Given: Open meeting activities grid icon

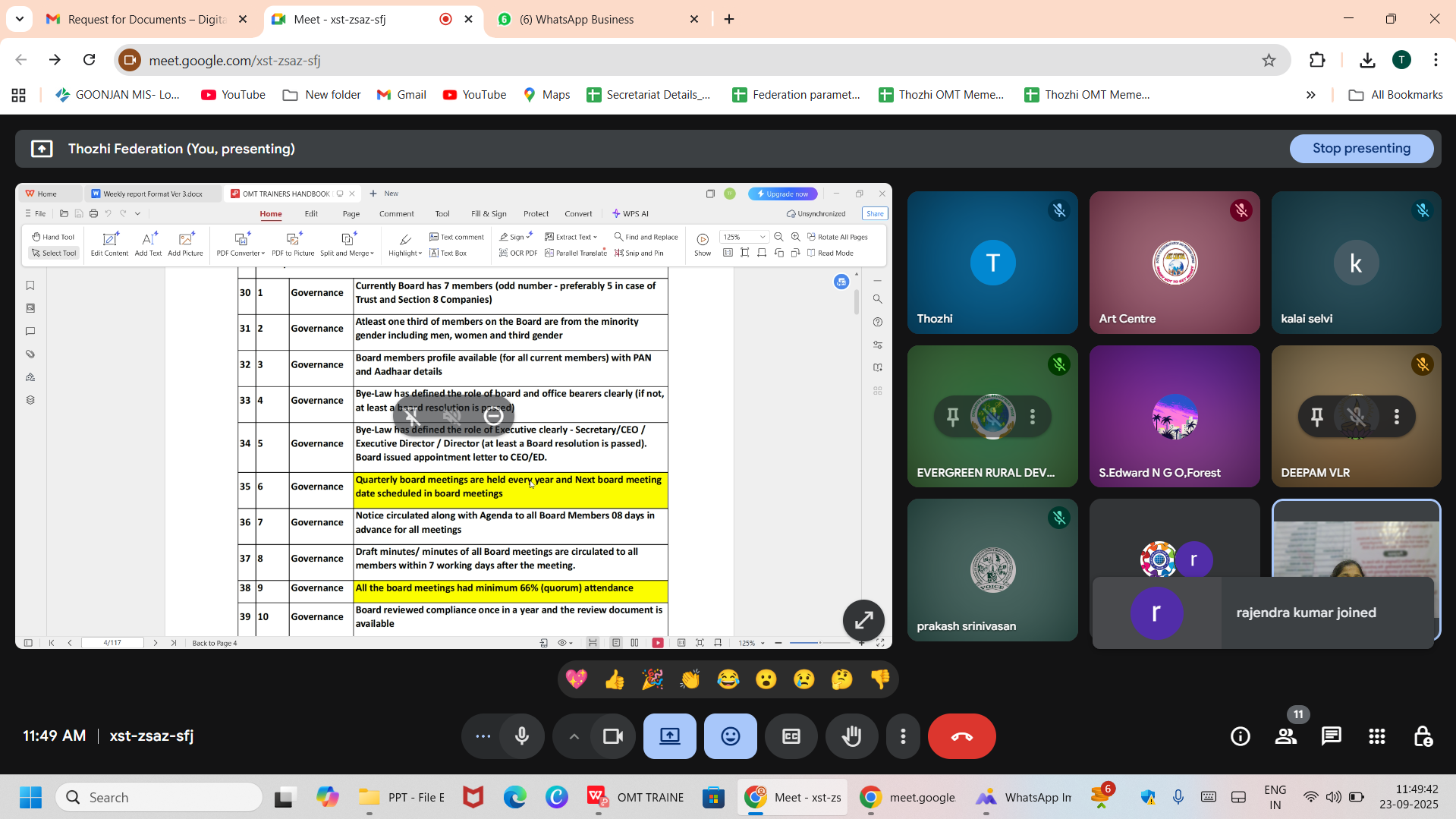Looking at the screenshot, I should (1377, 736).
